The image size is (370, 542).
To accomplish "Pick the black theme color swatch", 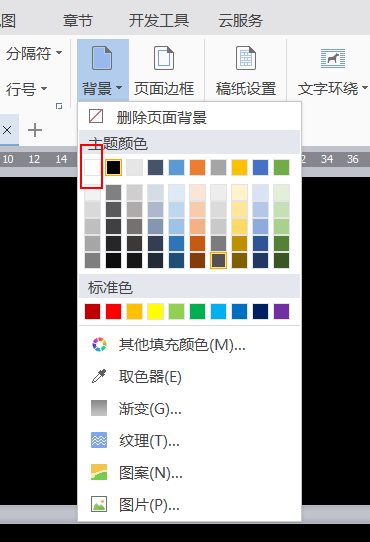I will [x=113, y=167].
